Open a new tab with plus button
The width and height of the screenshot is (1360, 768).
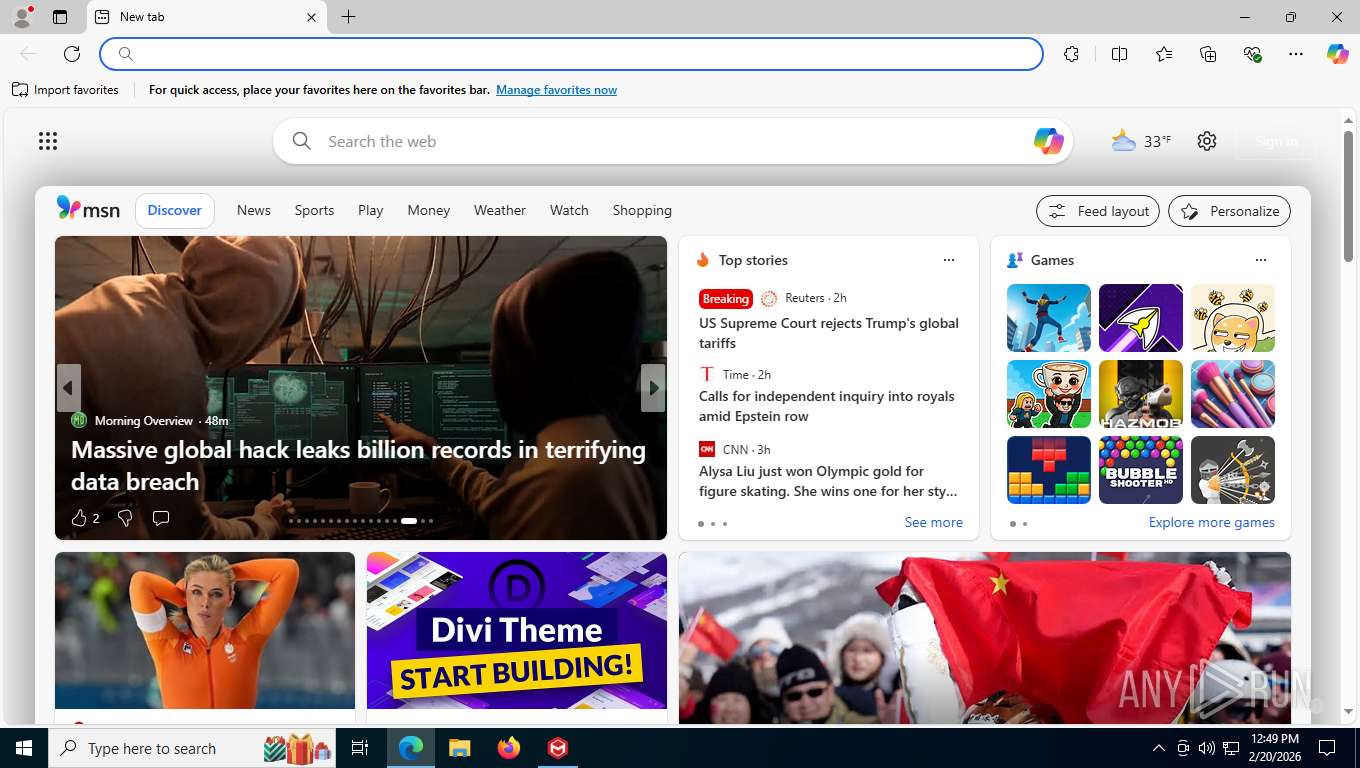348,17
